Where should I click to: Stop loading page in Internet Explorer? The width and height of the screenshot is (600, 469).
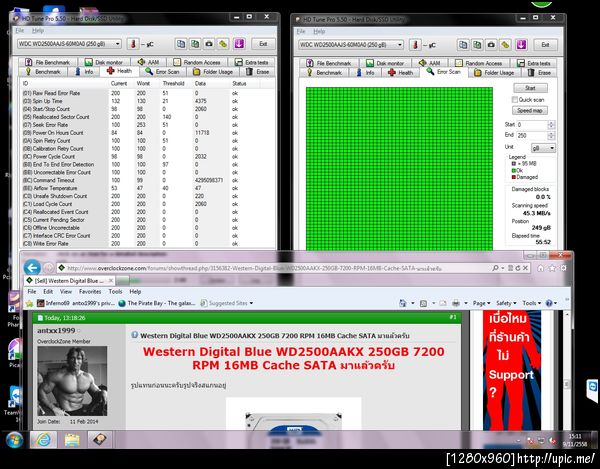pyautogui.click(x=525, y=268)
